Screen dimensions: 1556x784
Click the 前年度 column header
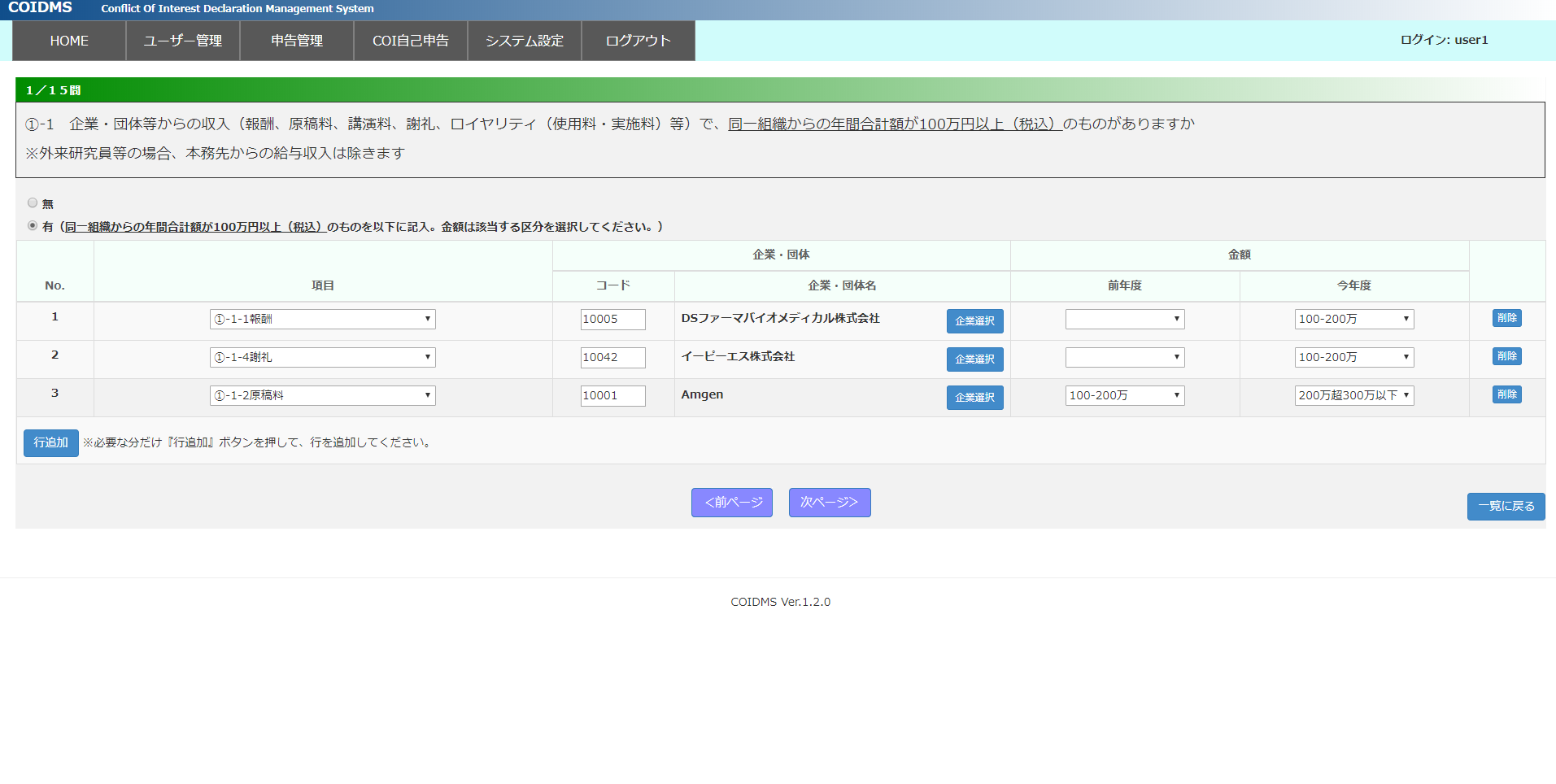point(1125,285)
